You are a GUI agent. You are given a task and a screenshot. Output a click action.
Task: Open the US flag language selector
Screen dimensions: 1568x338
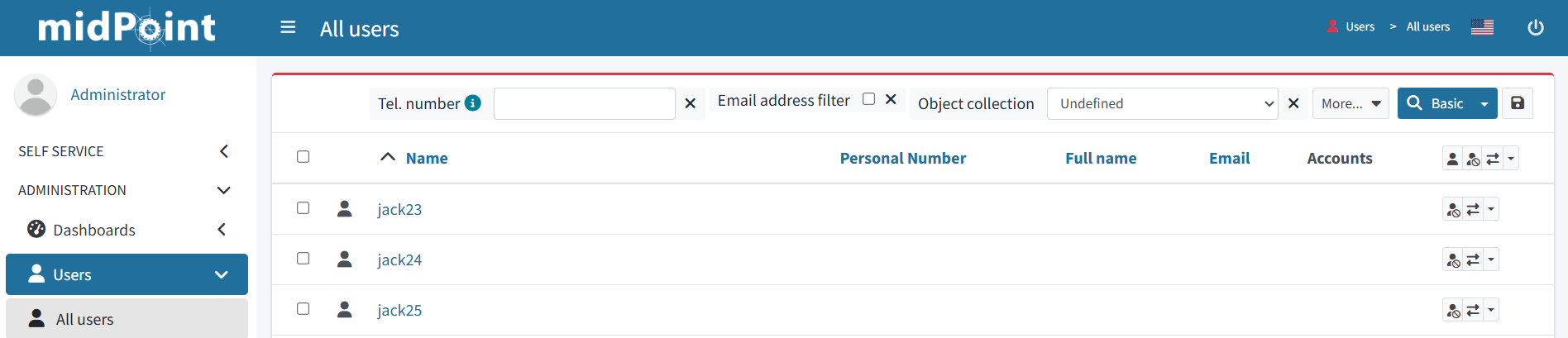click(1482, 27)
